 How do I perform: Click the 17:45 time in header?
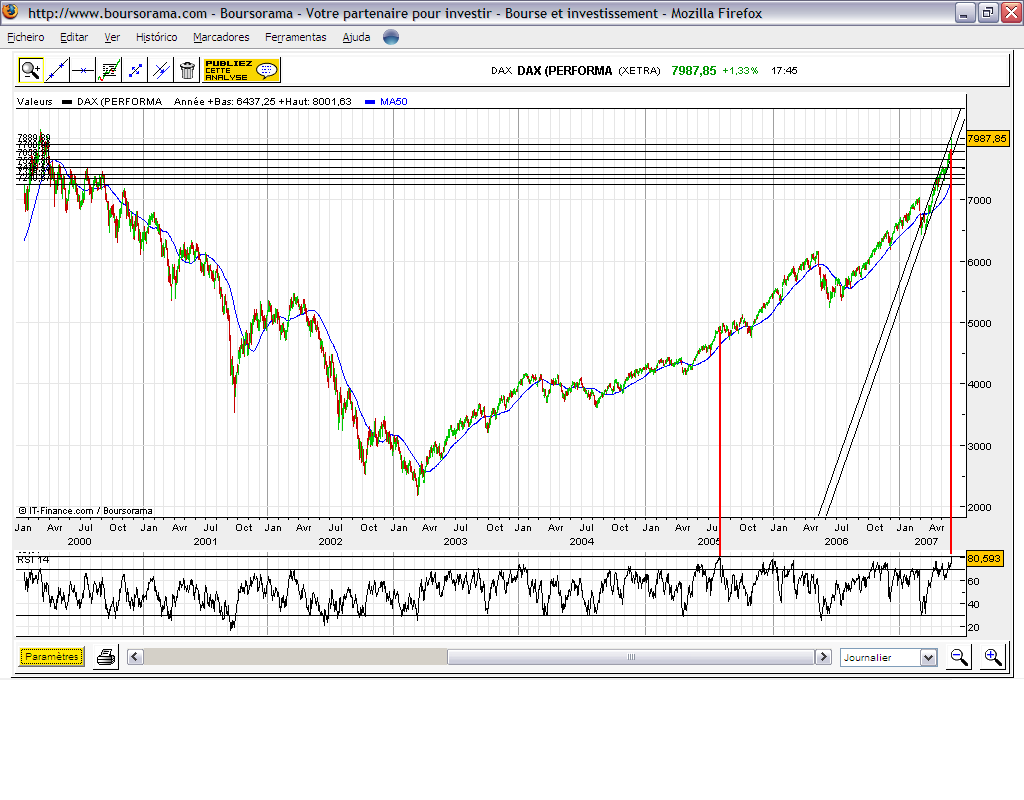click(x=784, y=71)
